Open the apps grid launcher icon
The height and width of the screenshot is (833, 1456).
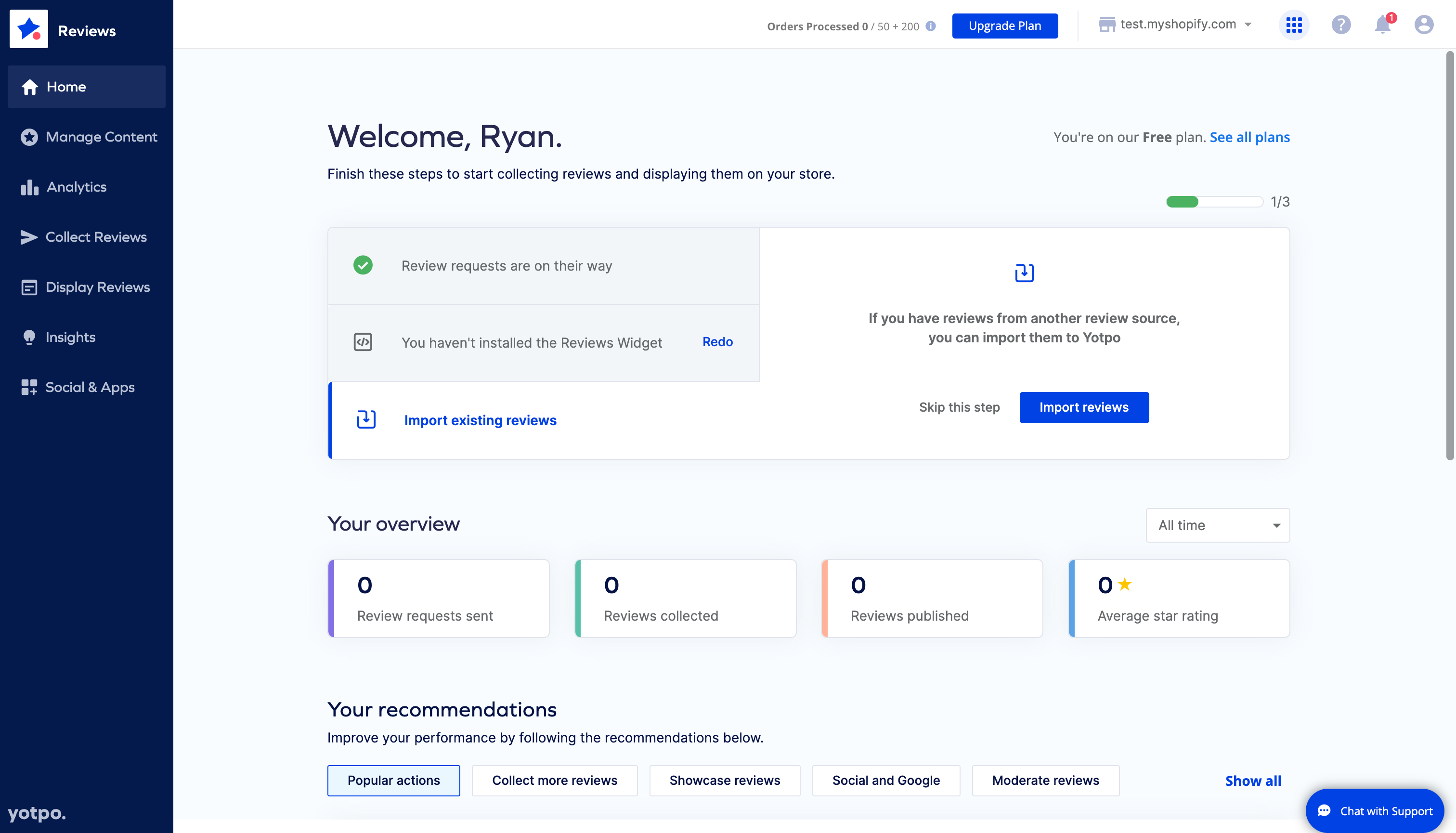pos(1294,25)
